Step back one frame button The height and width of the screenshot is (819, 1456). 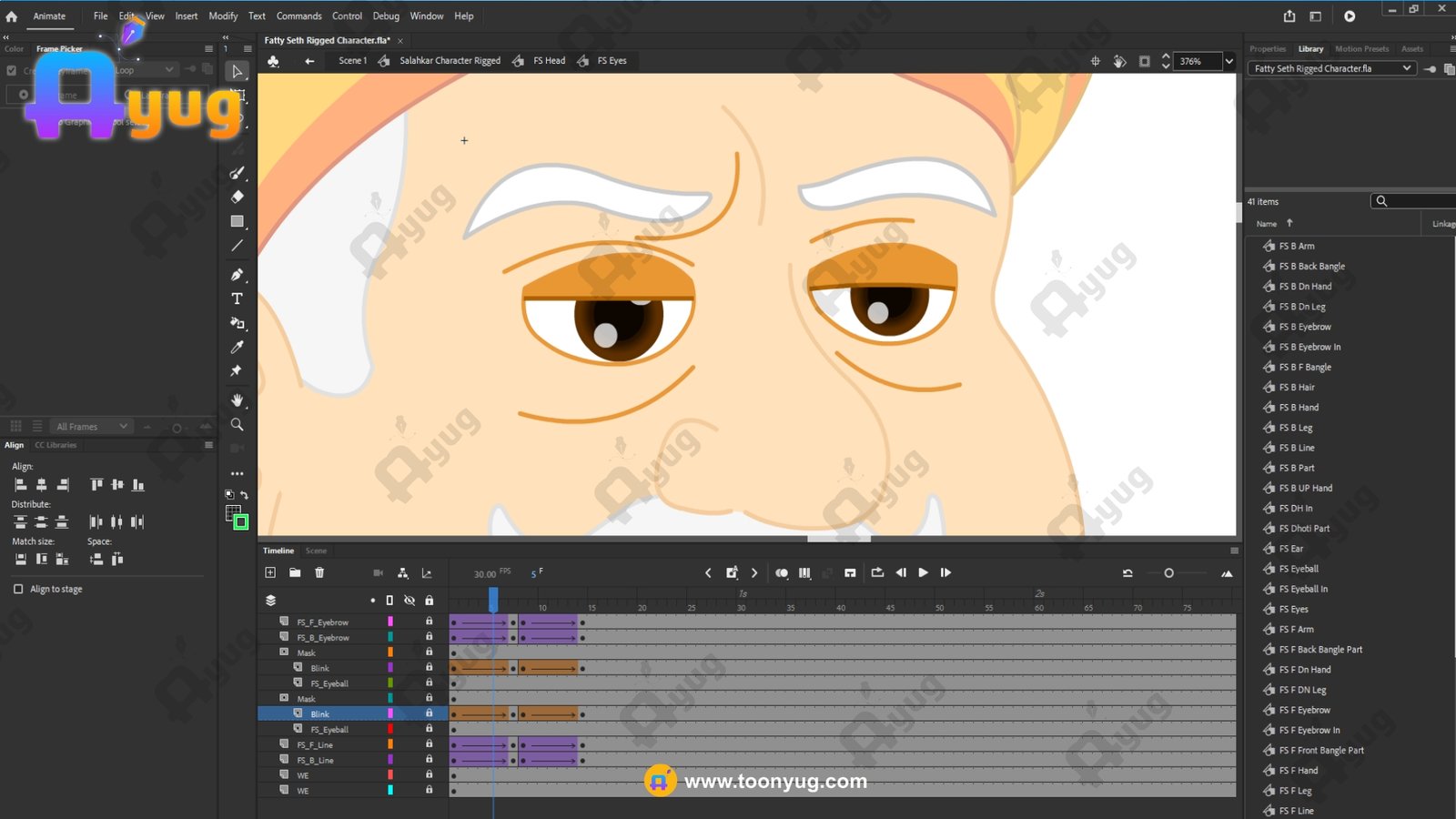pos(901,572)
